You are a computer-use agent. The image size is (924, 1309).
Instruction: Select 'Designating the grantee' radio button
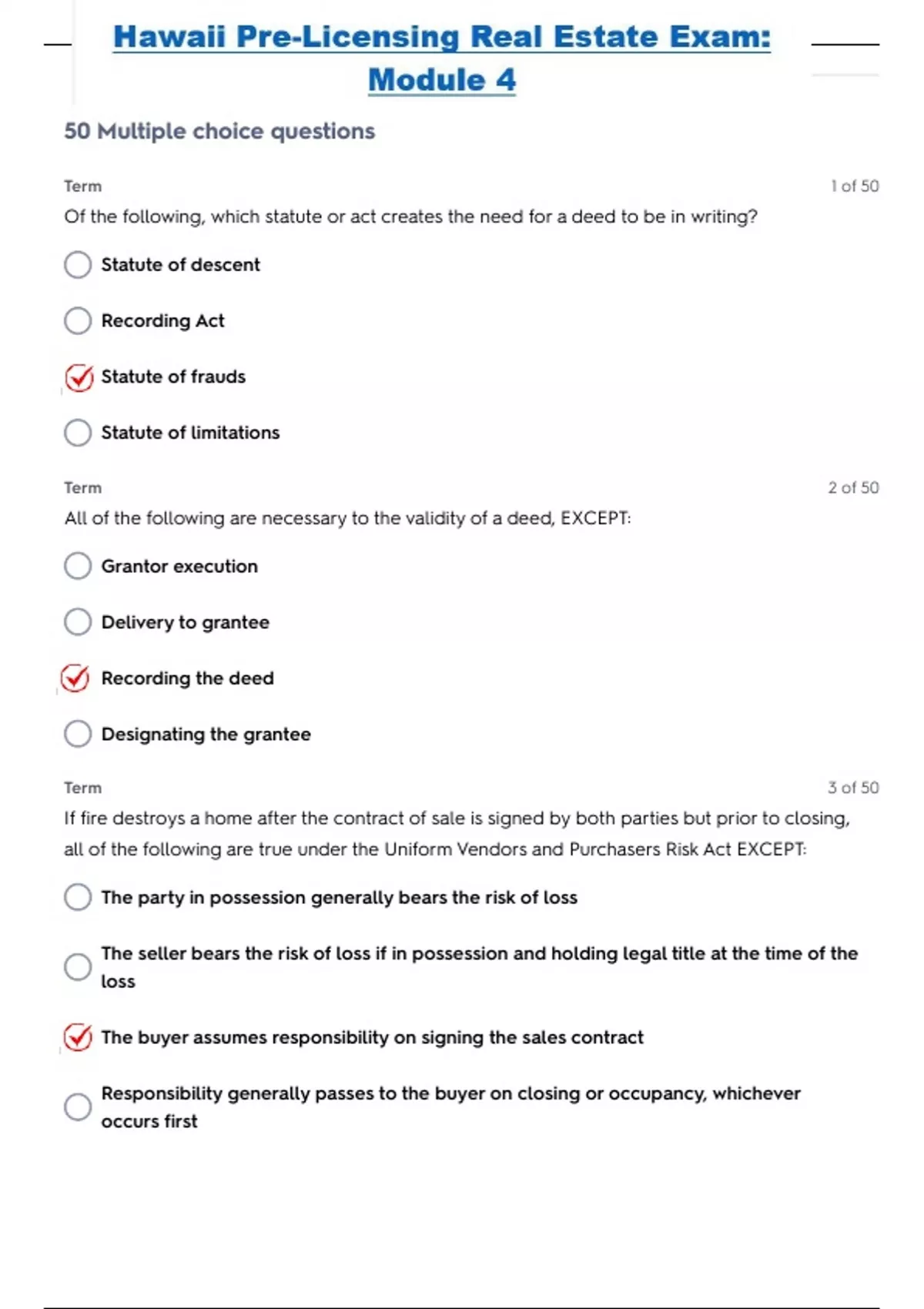point(78,734)
